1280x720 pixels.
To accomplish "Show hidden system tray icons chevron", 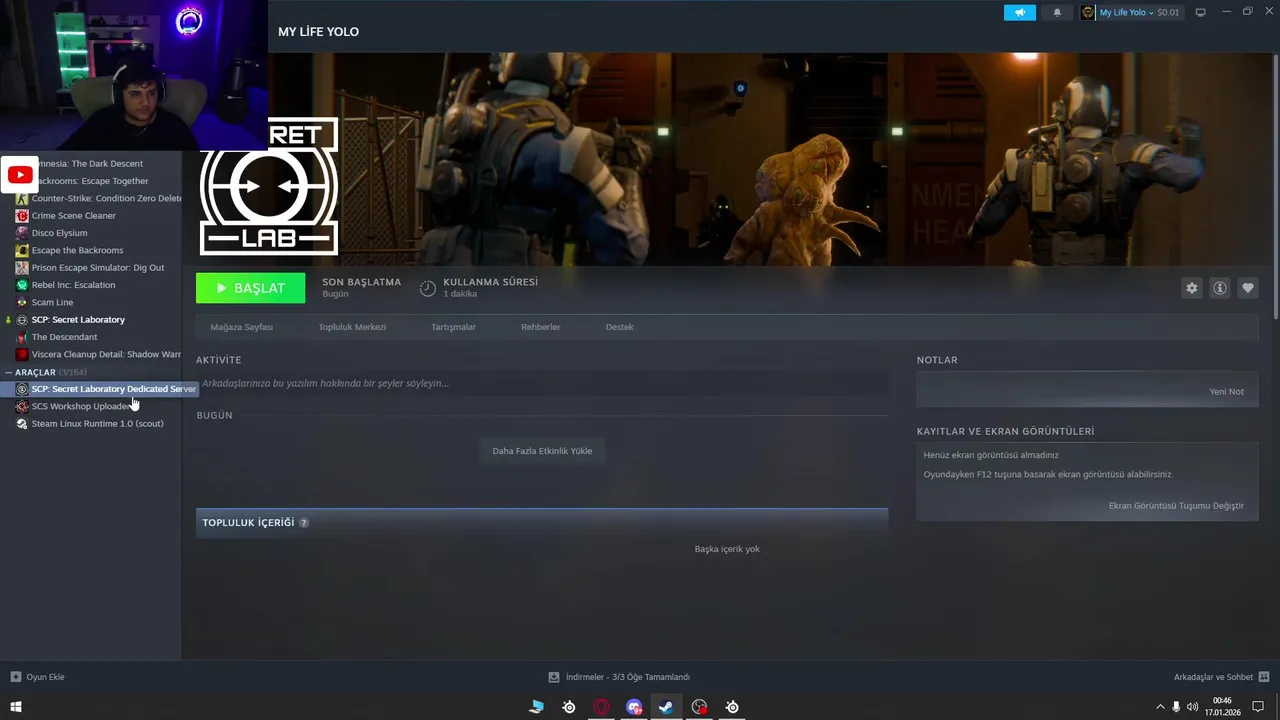I will click(1161, 707).
